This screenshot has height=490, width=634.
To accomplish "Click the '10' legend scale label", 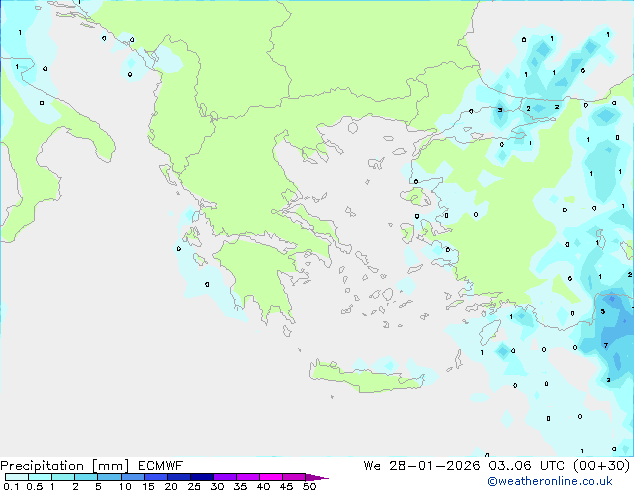I will [125, 486].
